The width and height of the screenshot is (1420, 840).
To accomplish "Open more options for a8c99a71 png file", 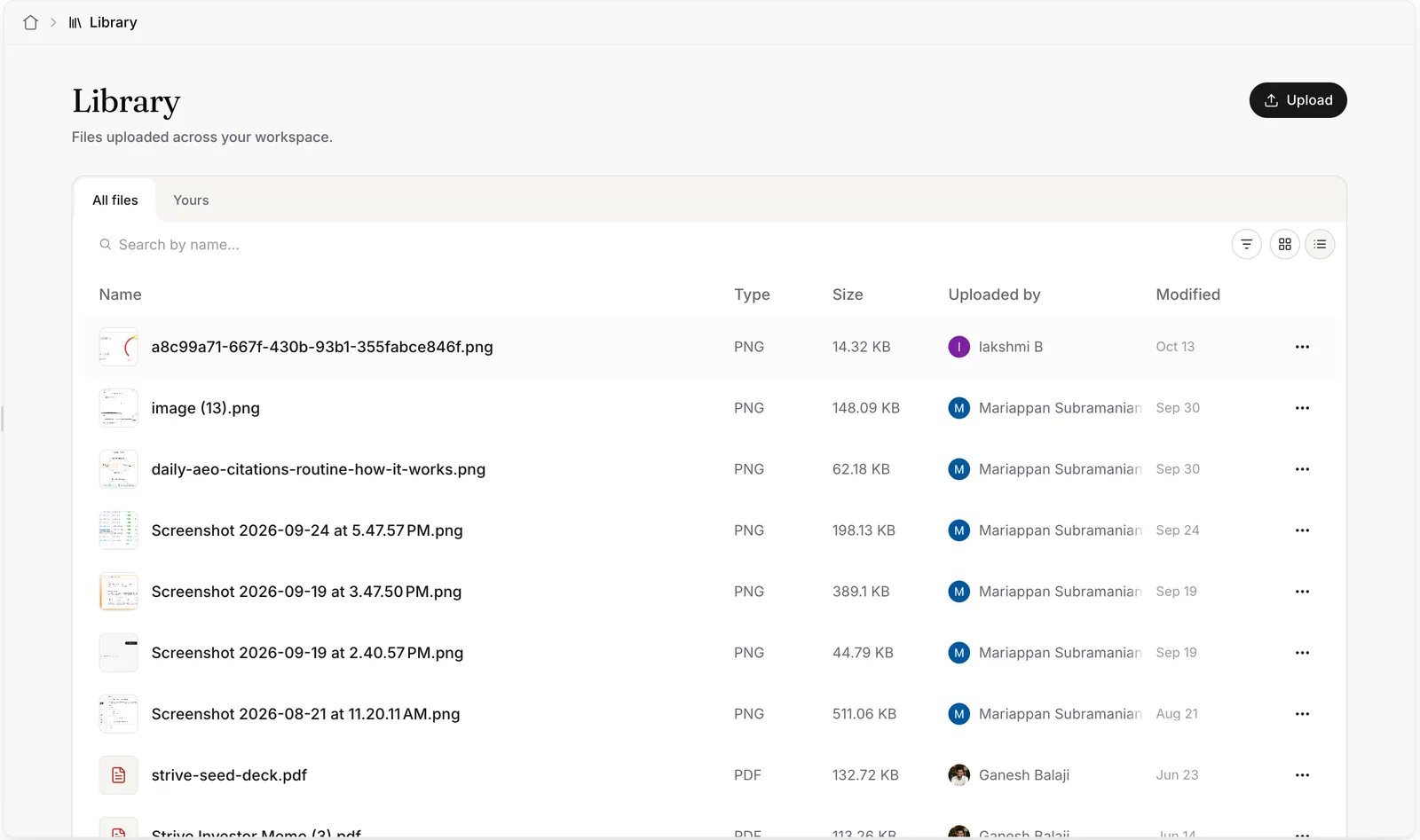I will tap(1302, 347).
